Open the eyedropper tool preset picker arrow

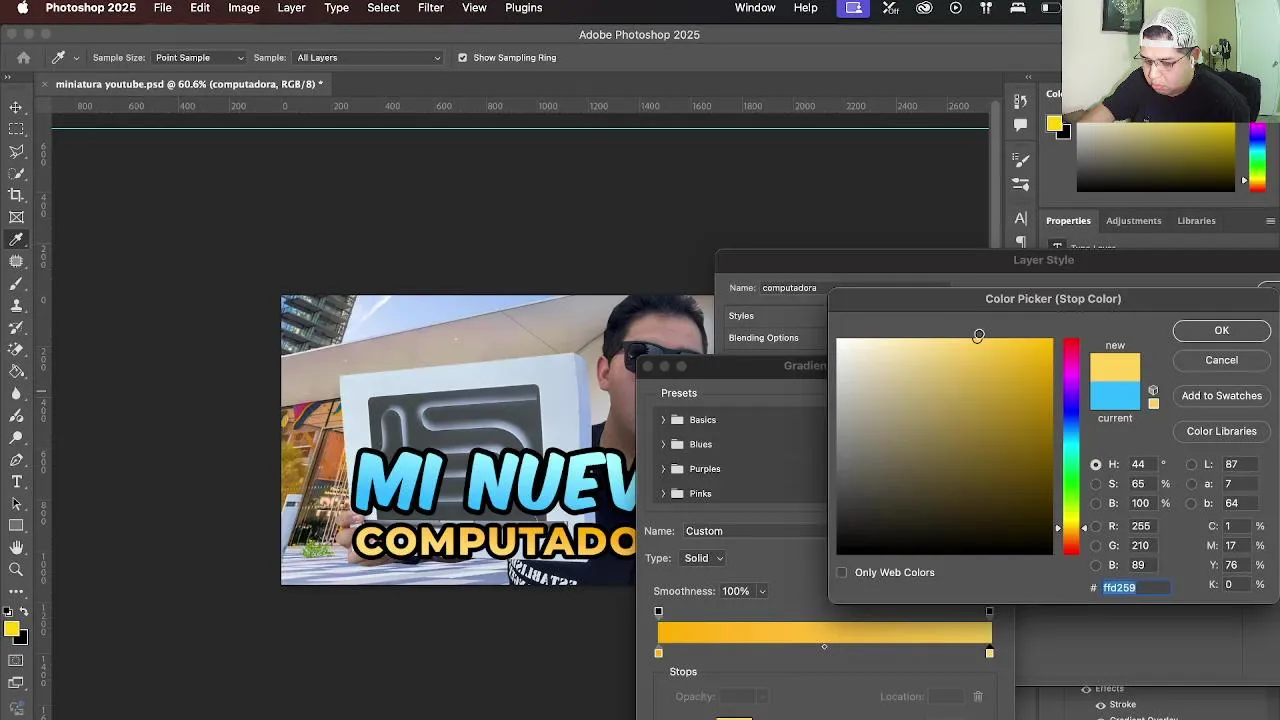click(x=76, y=58)
